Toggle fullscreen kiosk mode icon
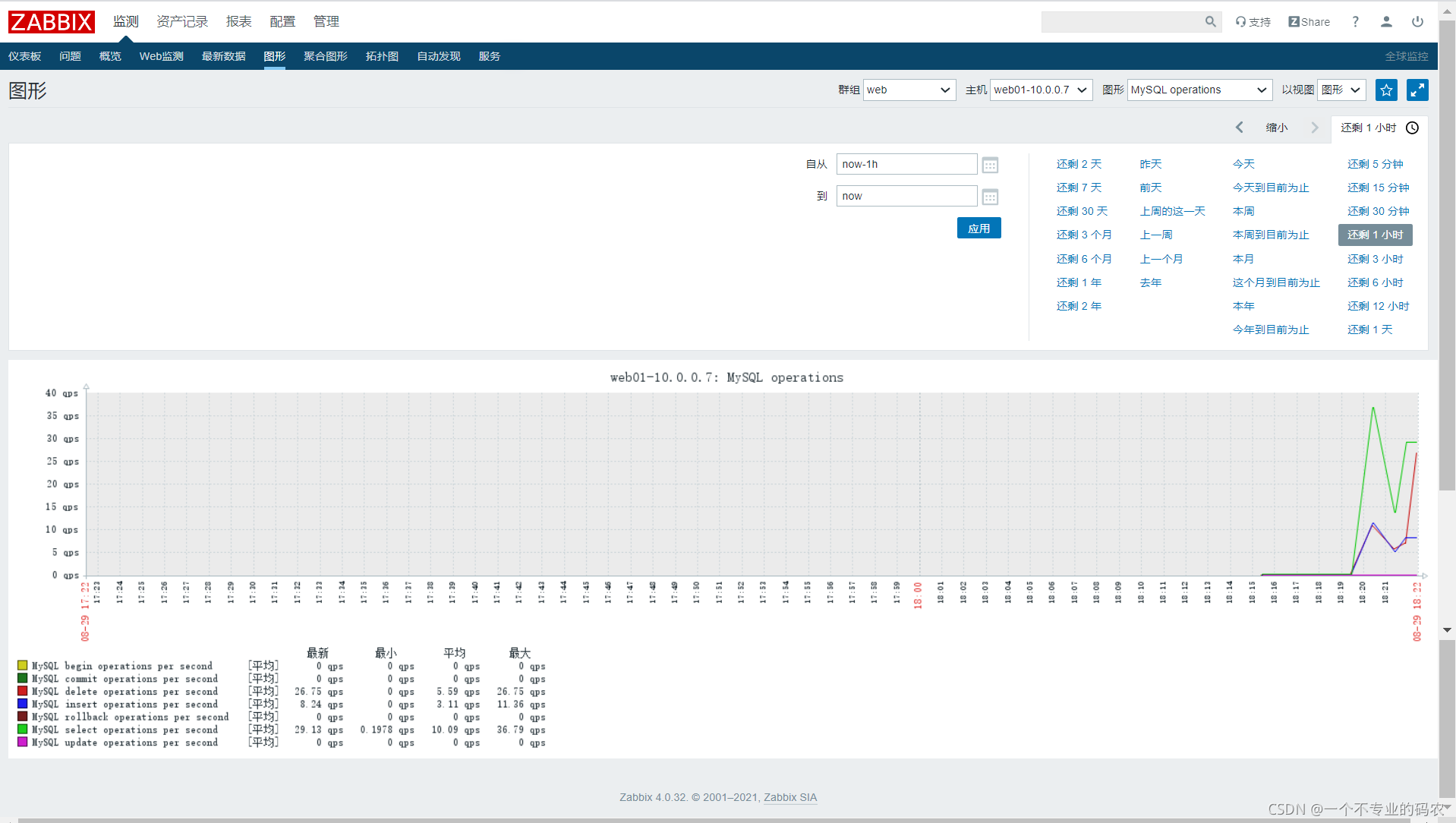The height and width of the screenshot is (823, 1456). pos(1417,90)
